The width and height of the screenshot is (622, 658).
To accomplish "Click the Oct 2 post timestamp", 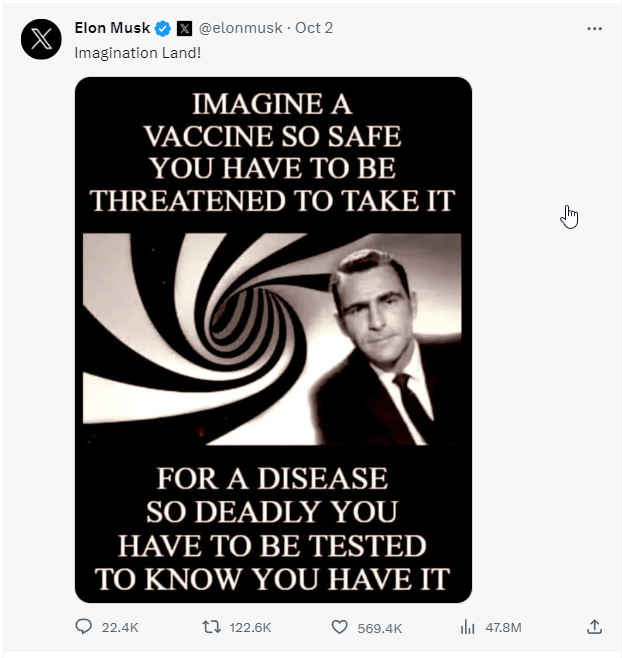I will tap(314, 28).
